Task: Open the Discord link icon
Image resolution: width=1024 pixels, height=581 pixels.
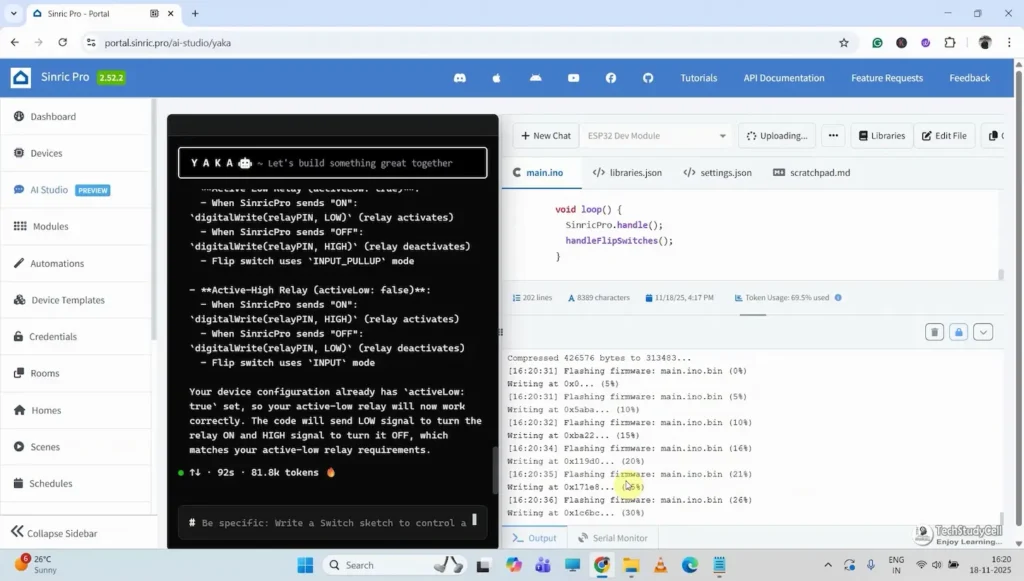Action: click(x=459, y=78)
